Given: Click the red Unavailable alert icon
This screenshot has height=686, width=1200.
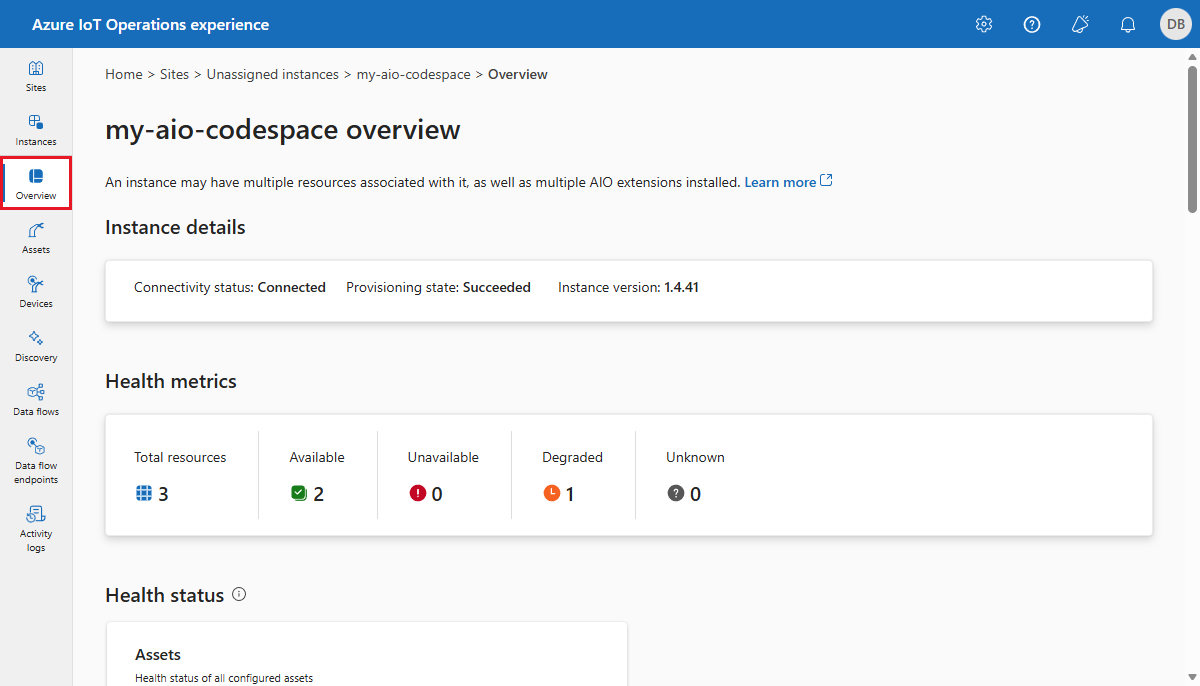Looking at the screenshot, I should (x=417, y=493).
